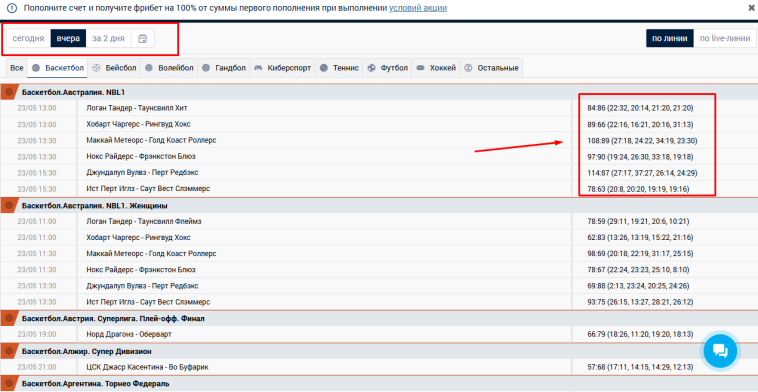Screen dimensions: 758x392
Task: Show results за 2 дня
Action: (x=108, y=39)
